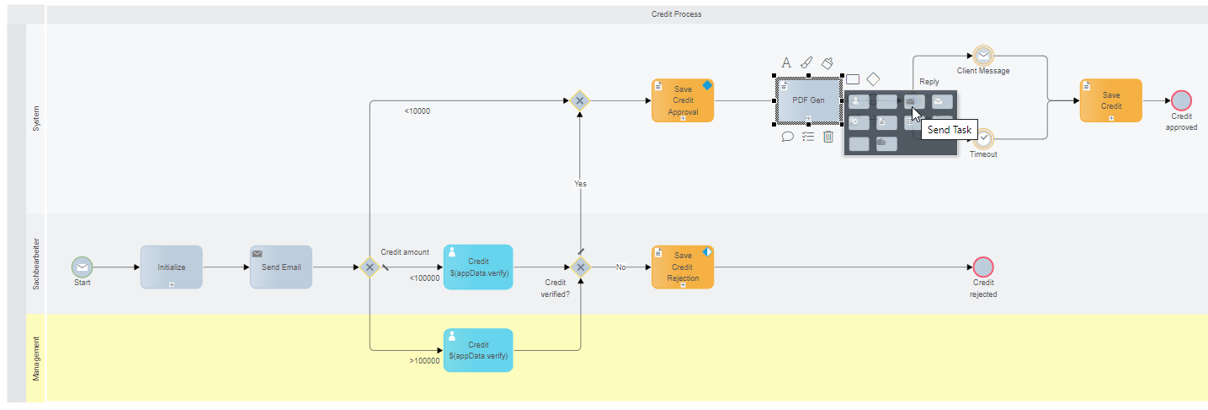The image size is (1208, 410).
Task: Click the comment bubble icon below PDF Gen
Action: point(787,137)
